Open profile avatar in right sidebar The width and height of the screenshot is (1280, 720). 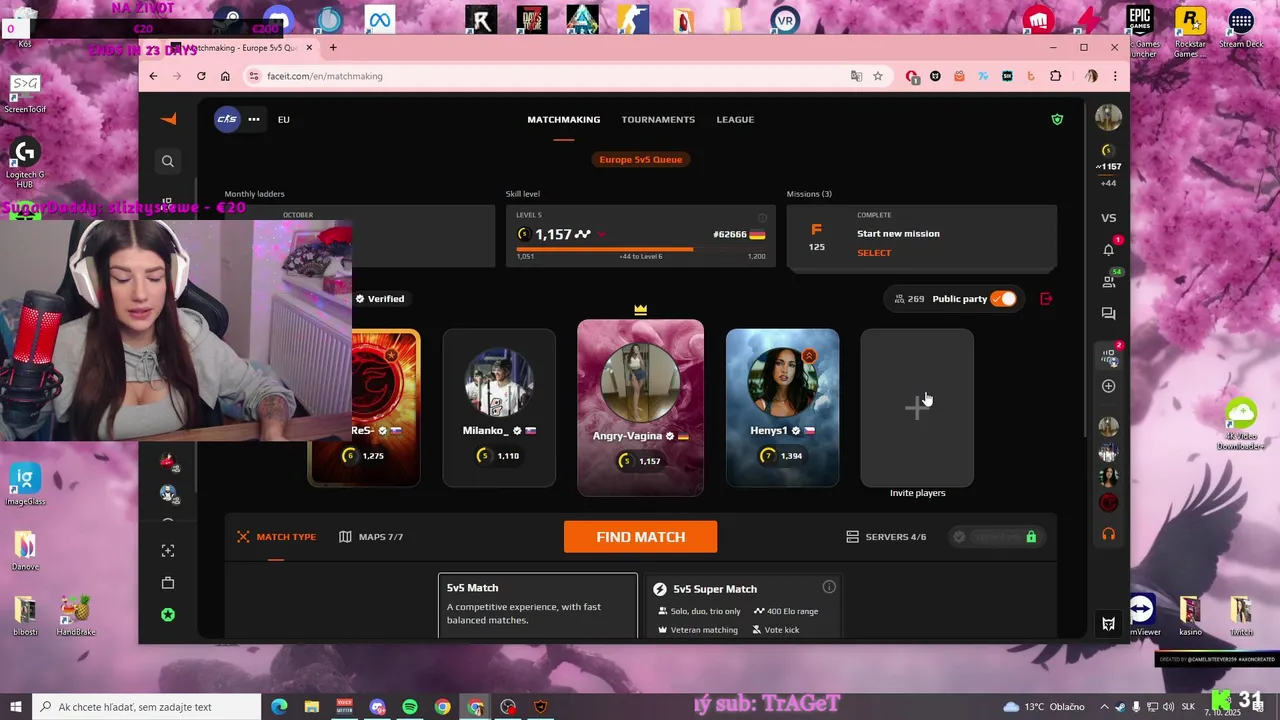[x=1108, y=118]
